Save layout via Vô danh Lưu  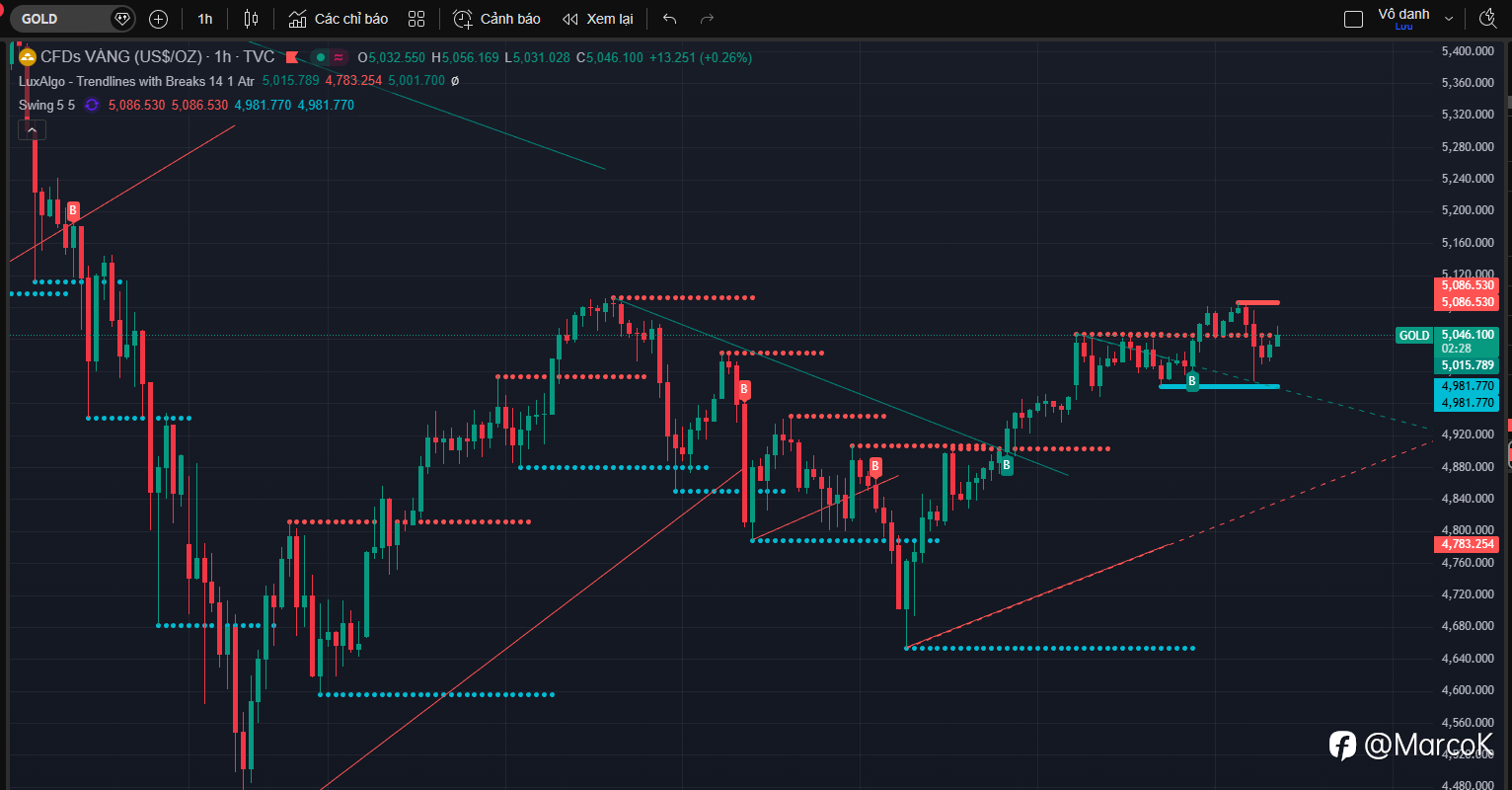click(x=1403, y=19)
